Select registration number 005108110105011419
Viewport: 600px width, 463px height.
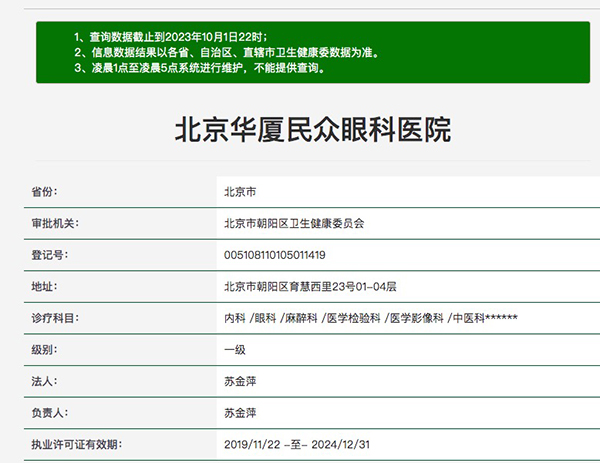point(275,255)
